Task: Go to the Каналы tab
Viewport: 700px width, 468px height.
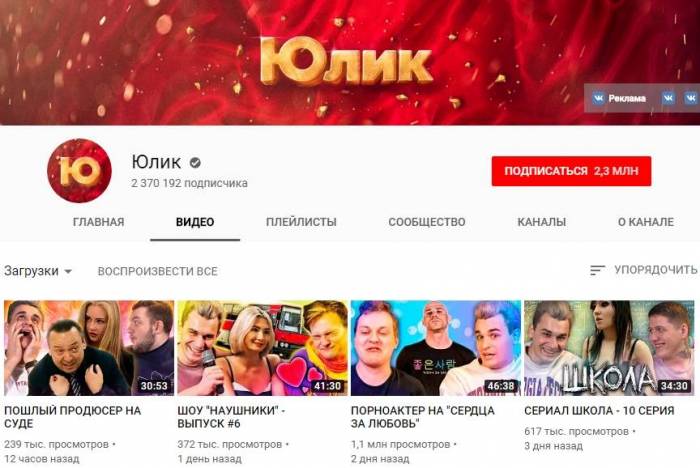Action: pyautogui.click(x=542, y=222)
